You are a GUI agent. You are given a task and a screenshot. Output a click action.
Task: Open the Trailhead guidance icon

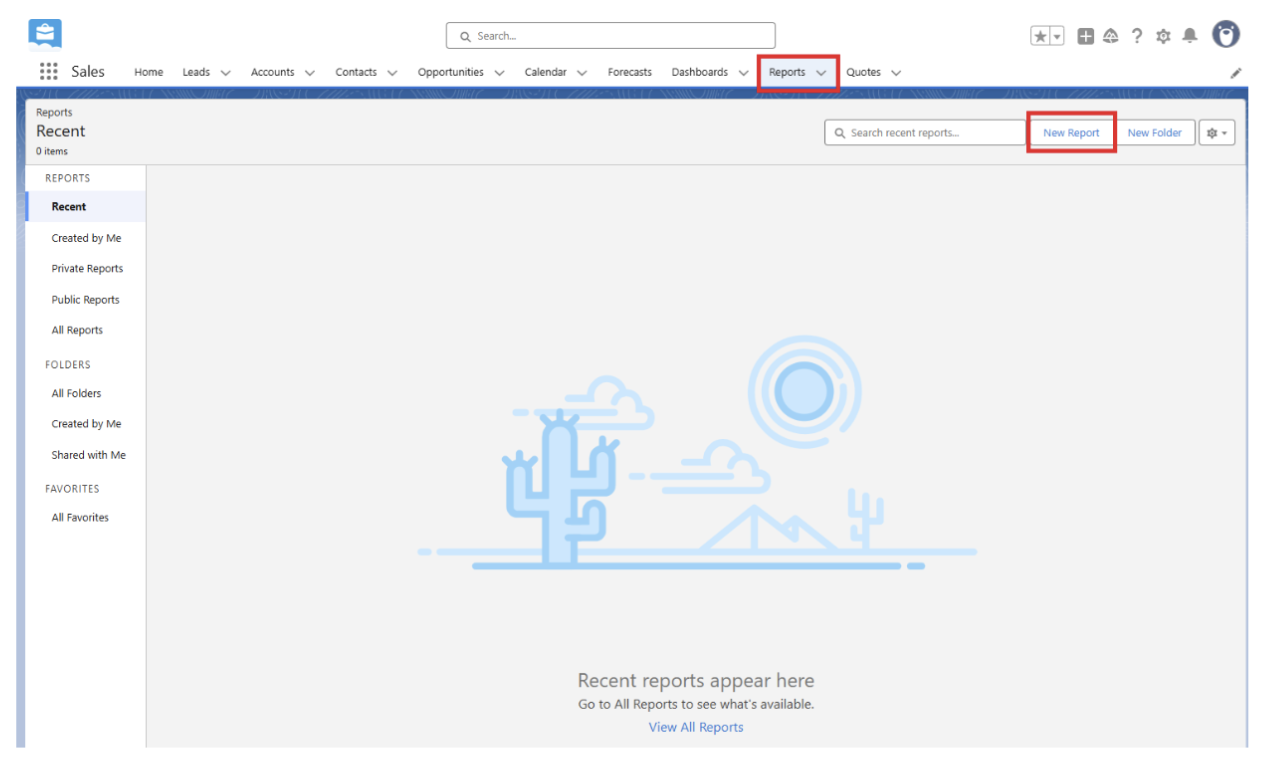coord(1111,36)
